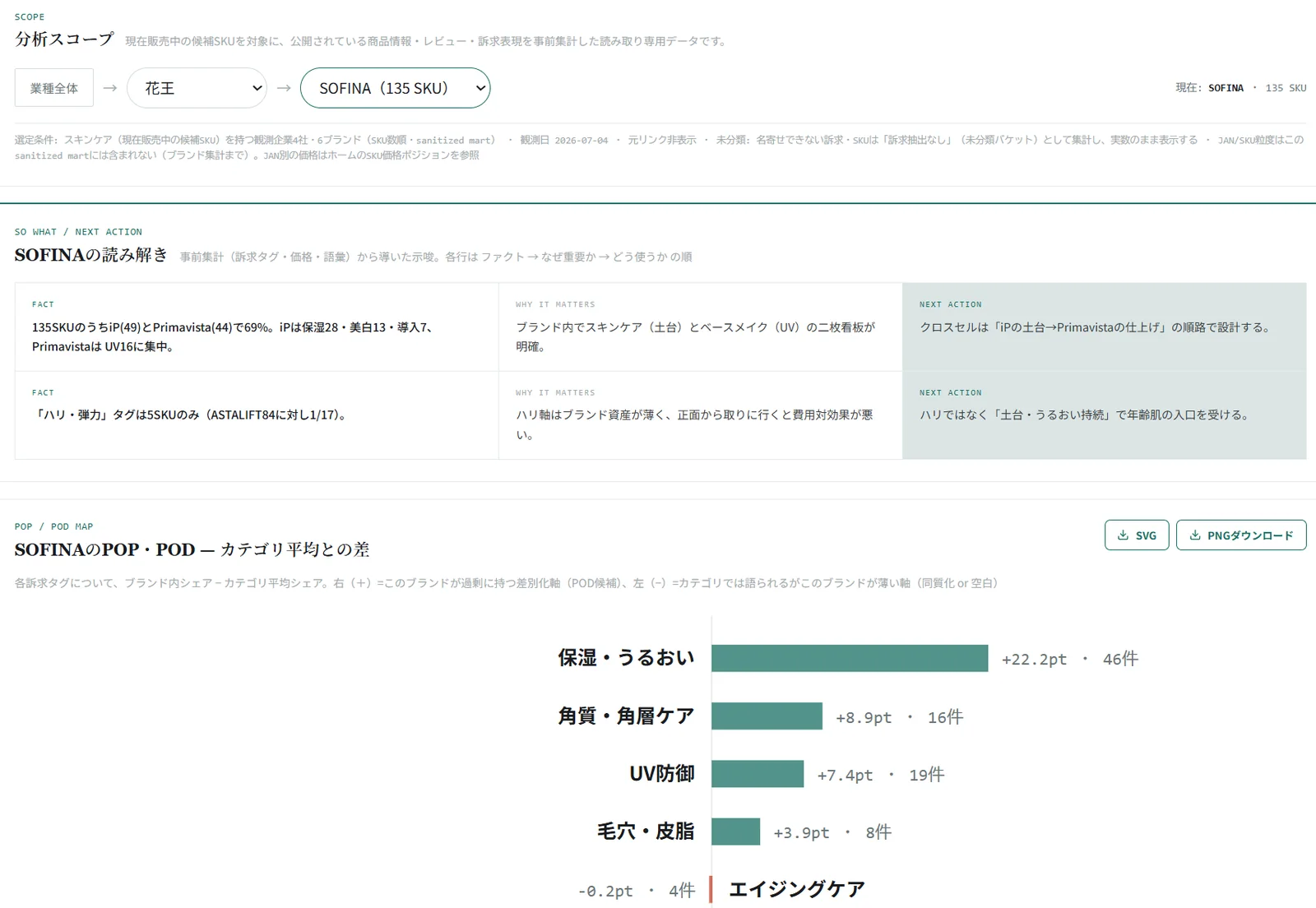
Task: Click the fact about ハリ・弾力 tag 5SKU
Action: [191, 415]
